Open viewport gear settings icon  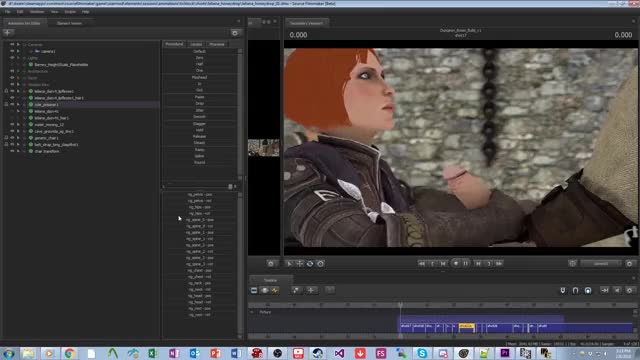(x=629, y=264)
